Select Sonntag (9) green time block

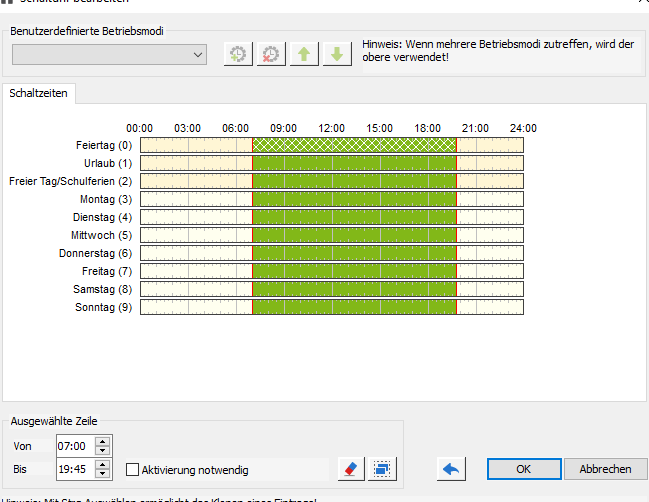(x=355, y=307)
